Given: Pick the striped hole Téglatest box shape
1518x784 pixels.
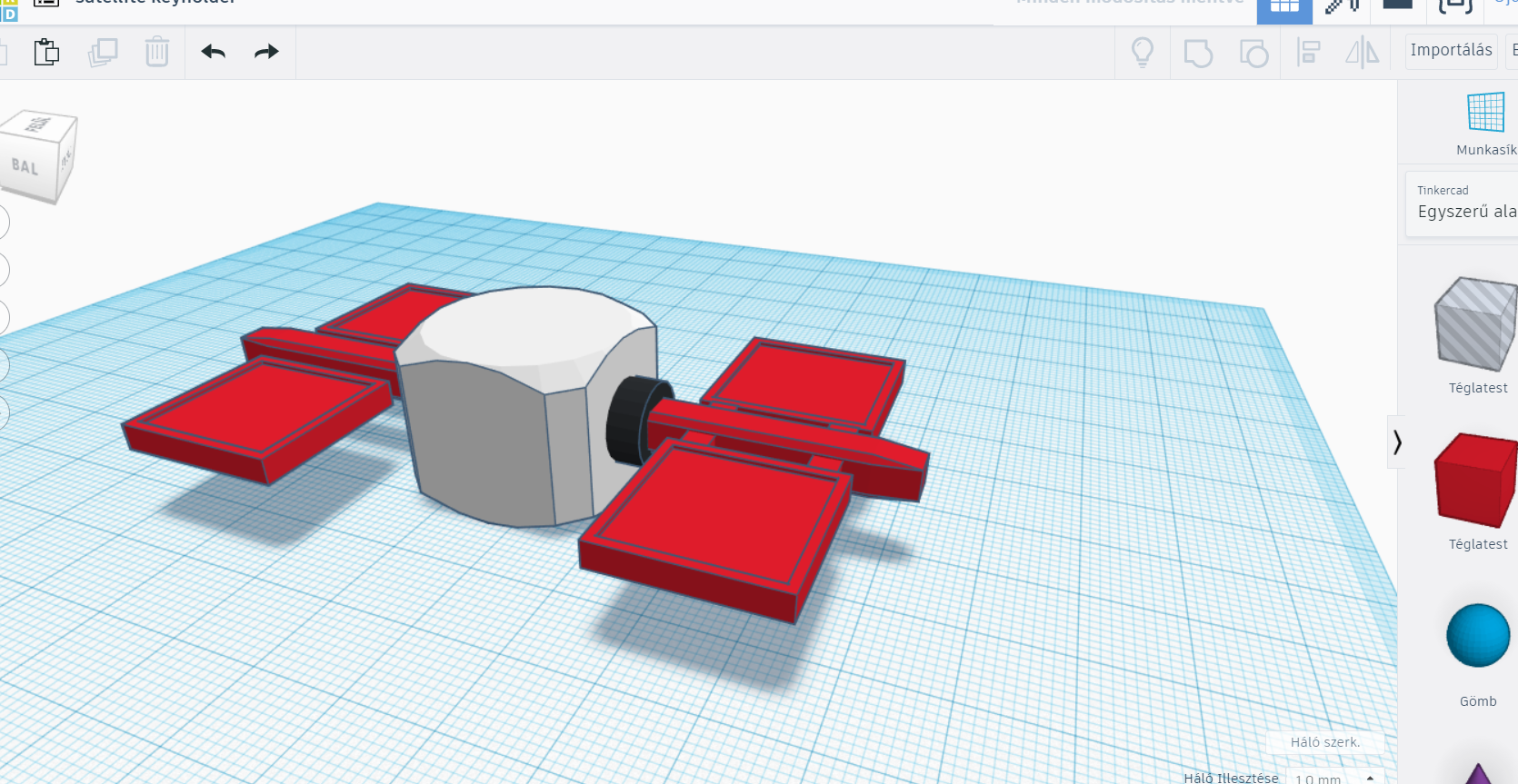Looking at the screenshot, I should [x=1474, y=325].
